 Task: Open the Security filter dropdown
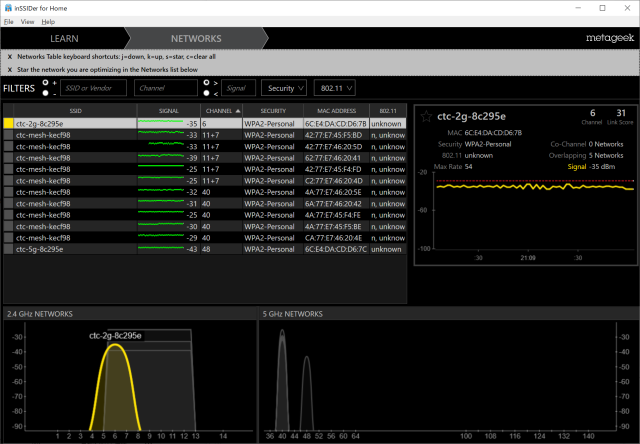point(284,88)
